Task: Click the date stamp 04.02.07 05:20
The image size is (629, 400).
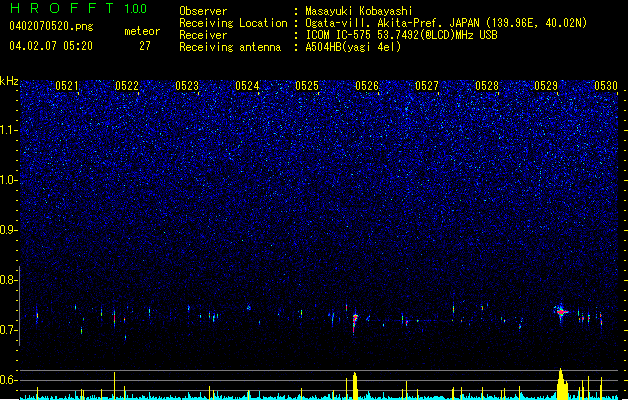Action: pos(51,46)
